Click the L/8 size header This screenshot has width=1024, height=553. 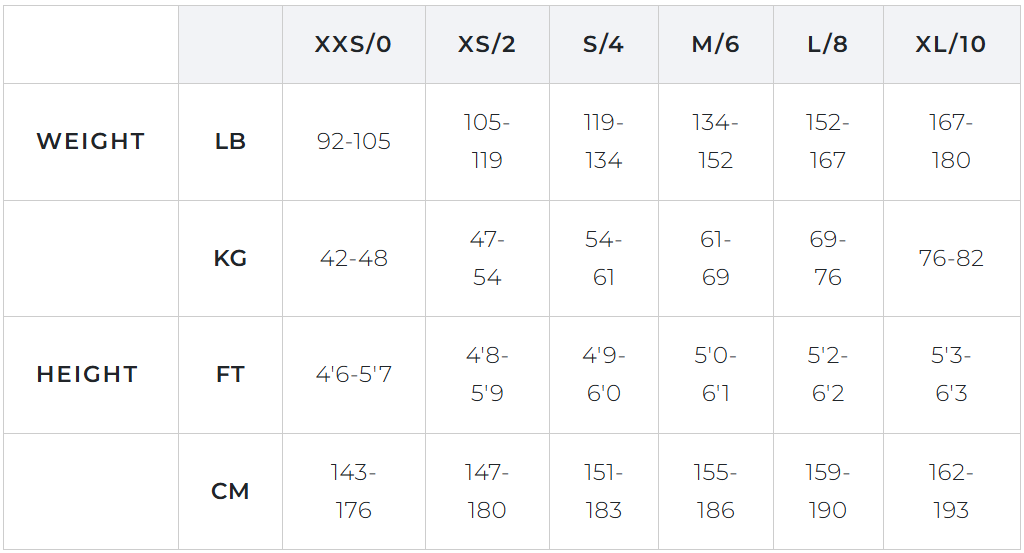pyautogui.click(x=828, y=44)
